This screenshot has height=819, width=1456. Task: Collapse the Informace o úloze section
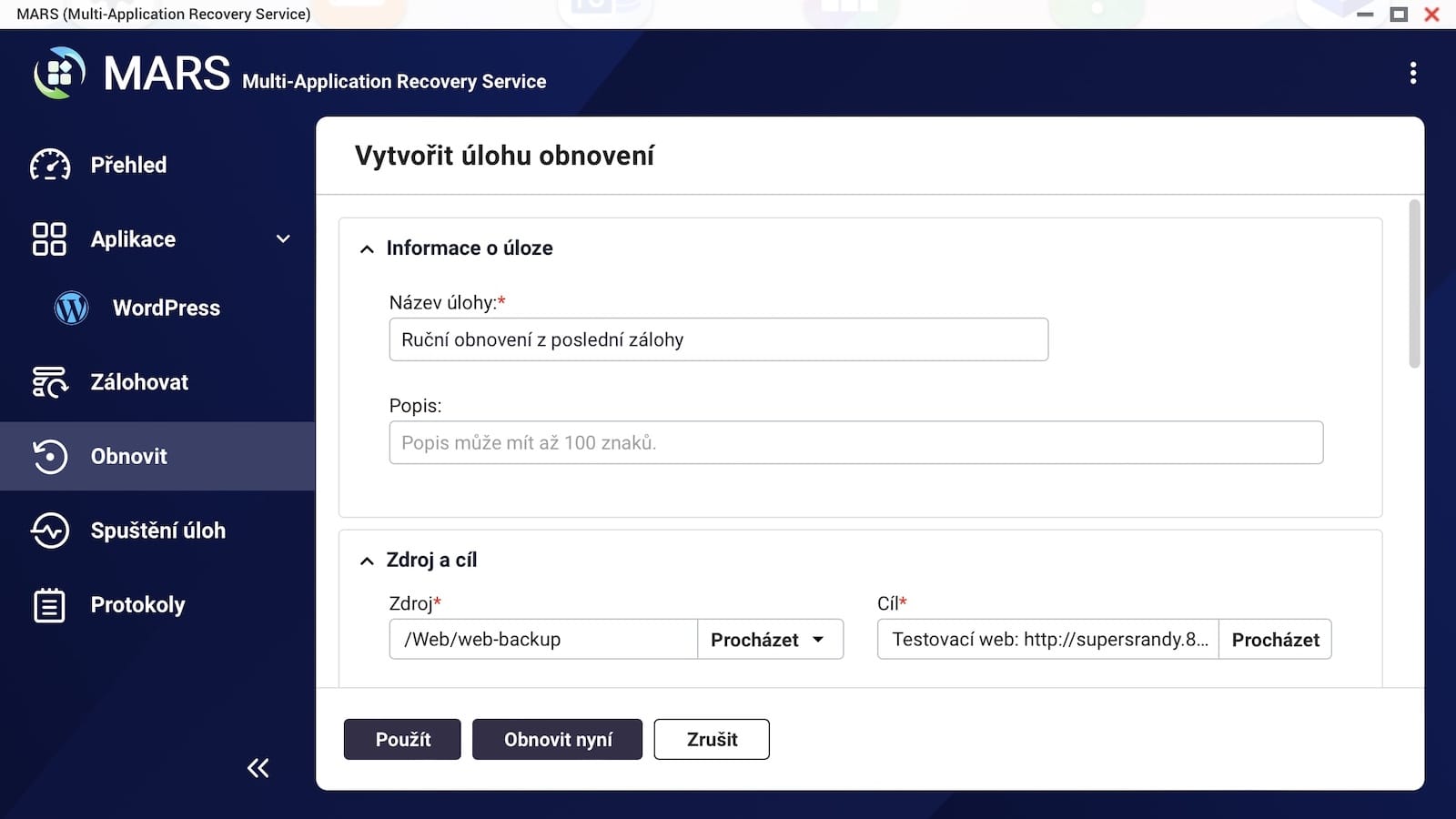[x=367, y=248]
